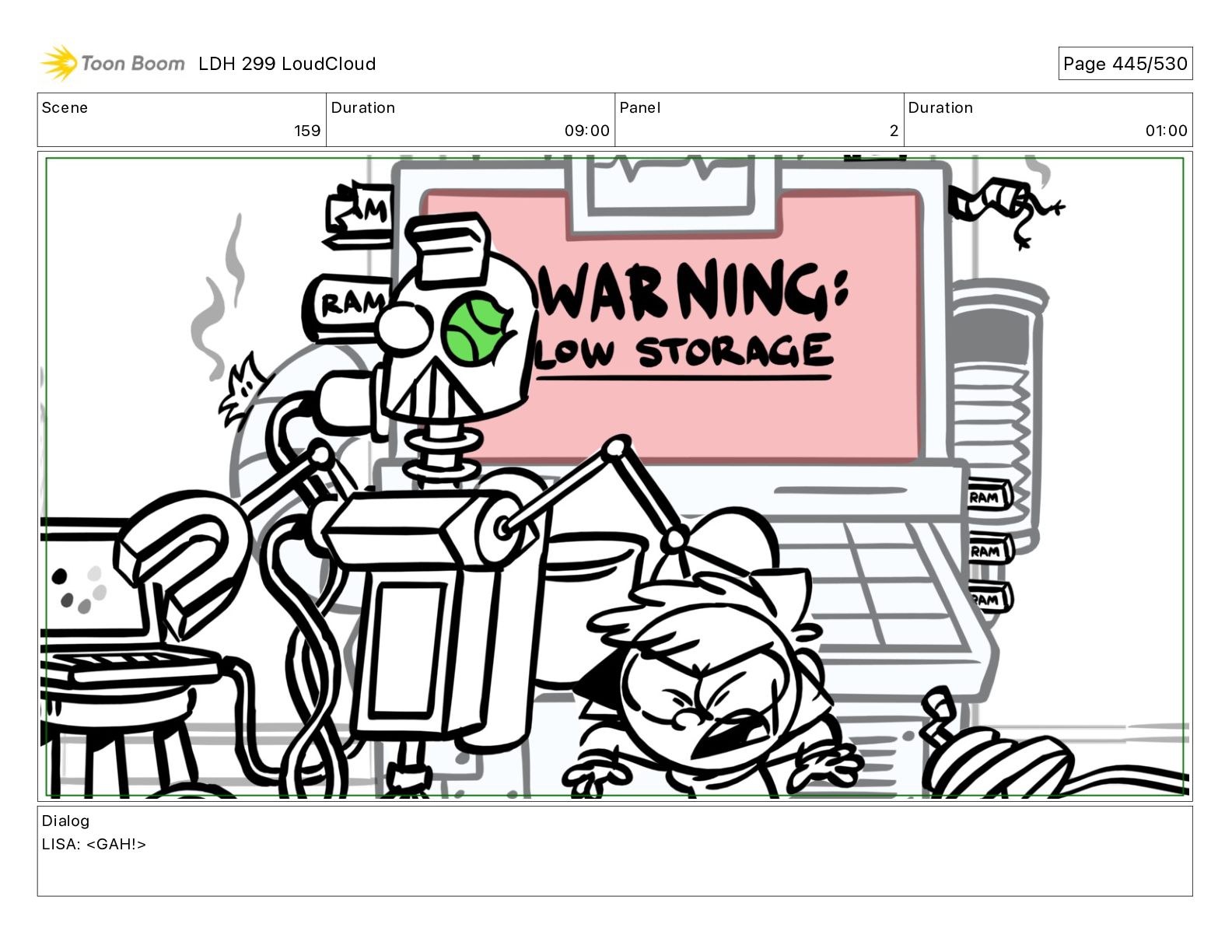Image resolution: width=1232 pixels, height=952 pixels.
Task: Select the 'Scene' header label
Action: coord(65,107)
